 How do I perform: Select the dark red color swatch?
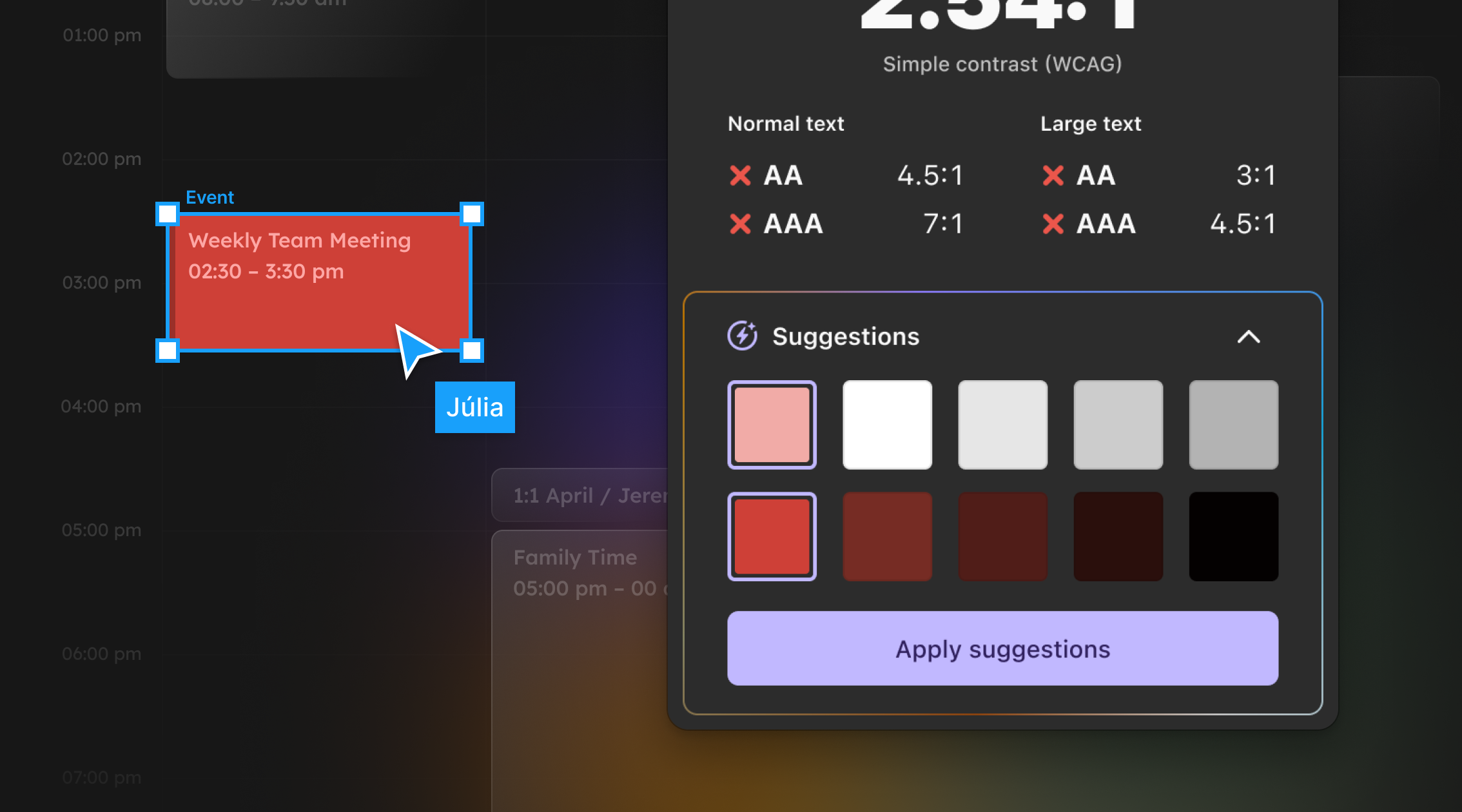pos(887,536)
